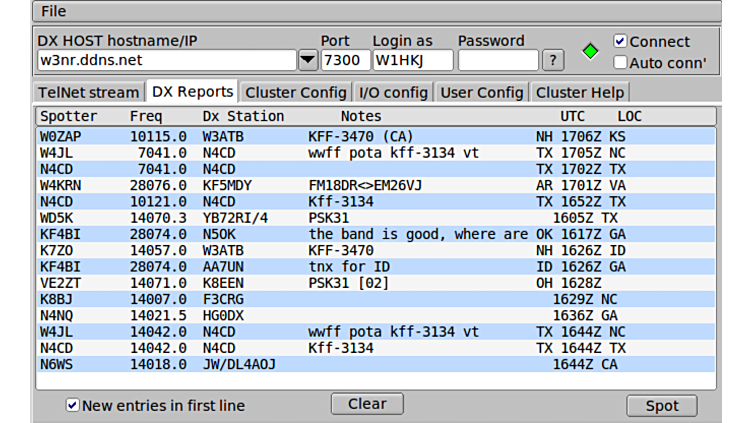
Task: Open the File menu
Action: 54,11
